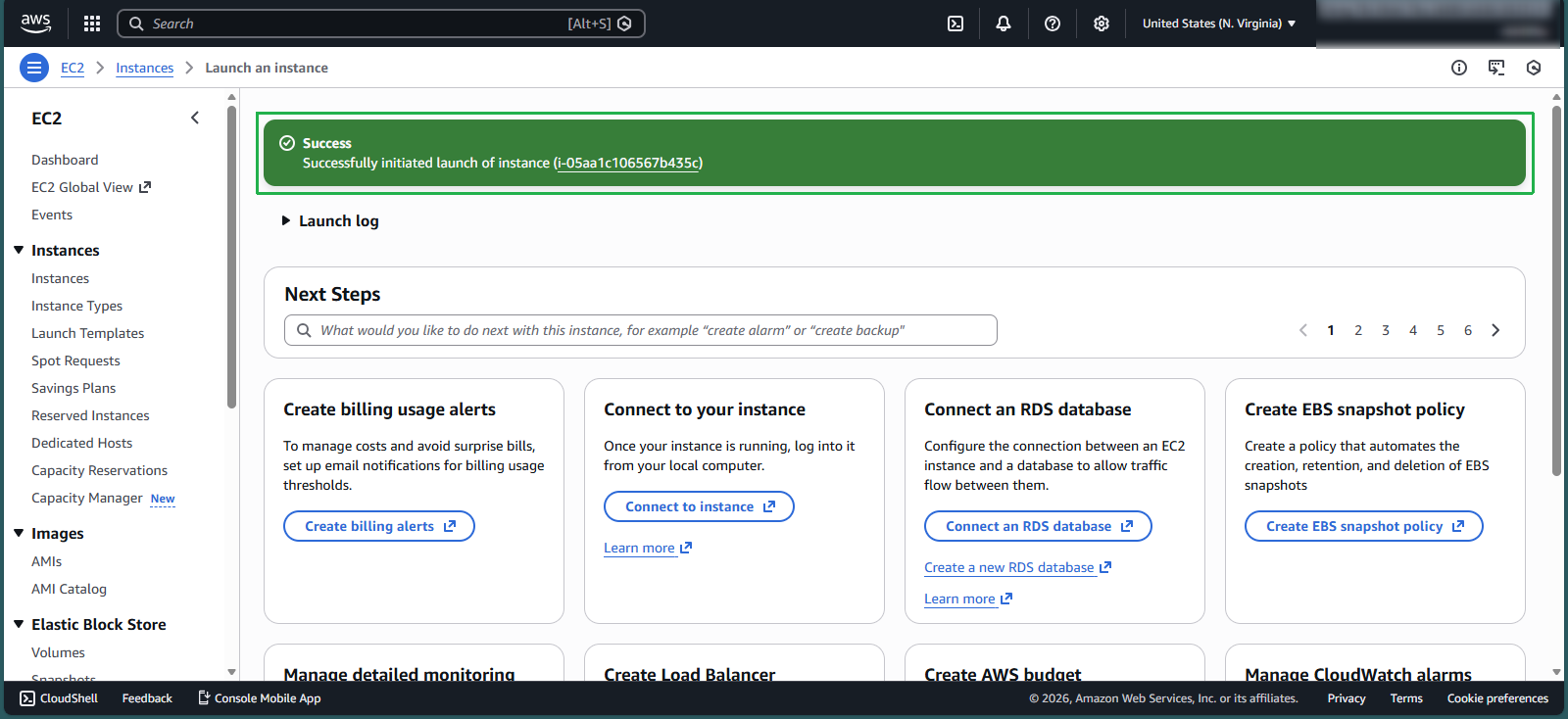Click the Amazon Q icon in search box

[x=624, y=24]
